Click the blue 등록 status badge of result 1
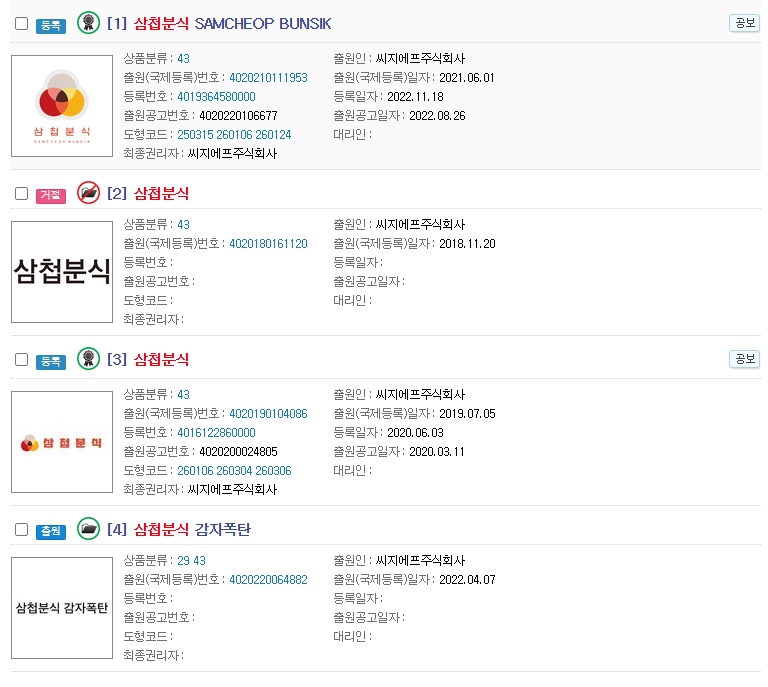The width and height of the screenshot is (768, 687). coord(51,25)
